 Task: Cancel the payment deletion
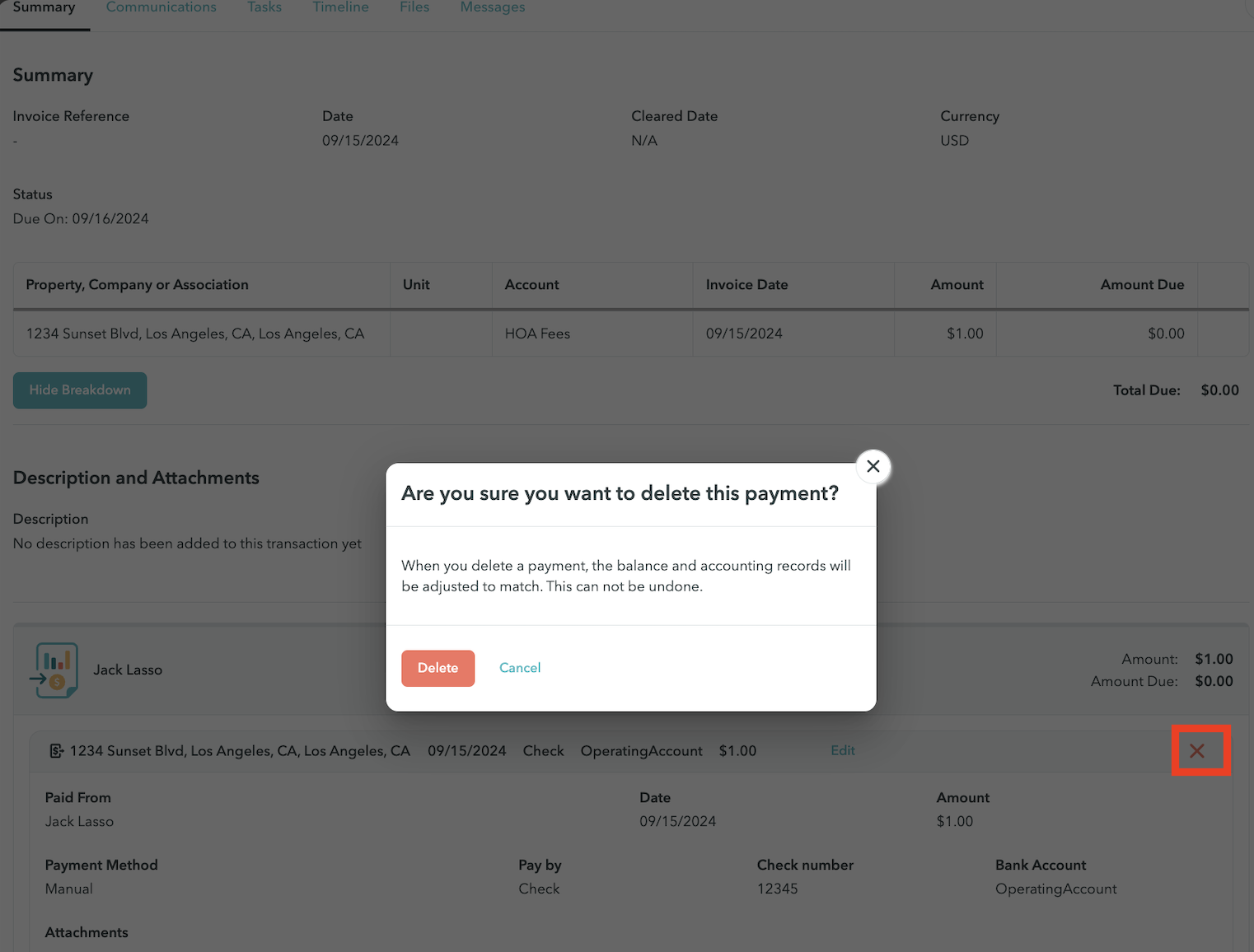(x=520, y=668)
